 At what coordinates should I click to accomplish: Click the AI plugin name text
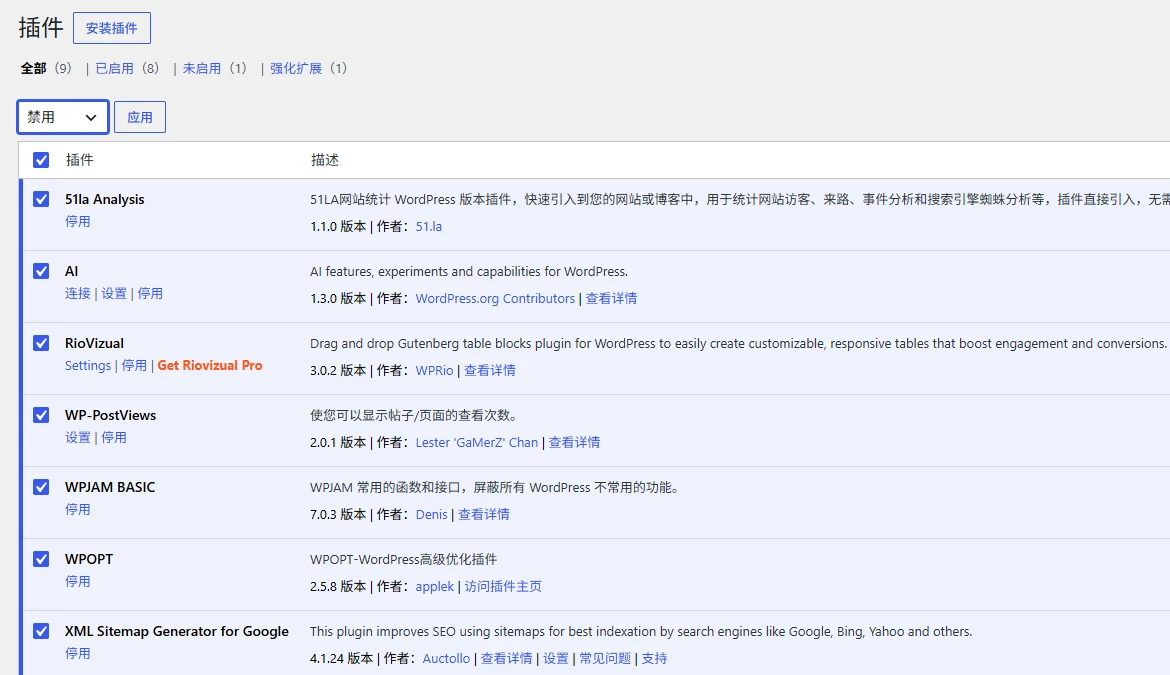click(72, 271)
